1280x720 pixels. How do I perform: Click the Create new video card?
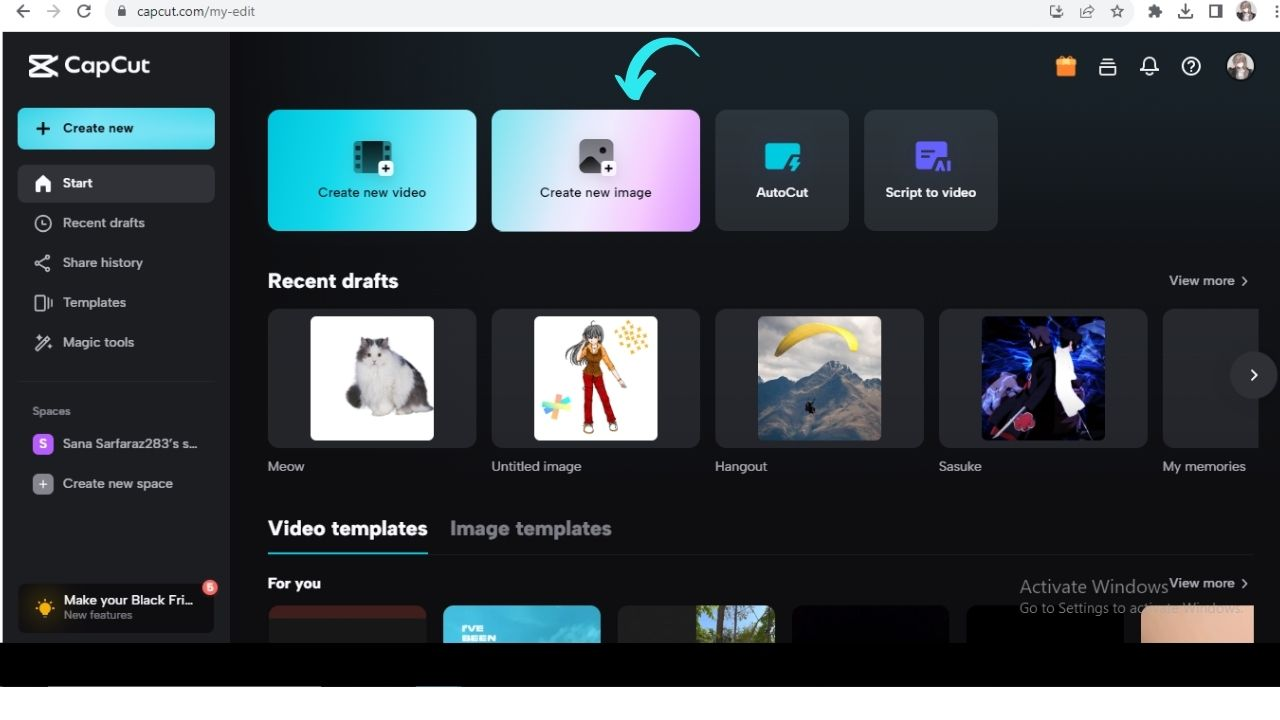point(372,170)
